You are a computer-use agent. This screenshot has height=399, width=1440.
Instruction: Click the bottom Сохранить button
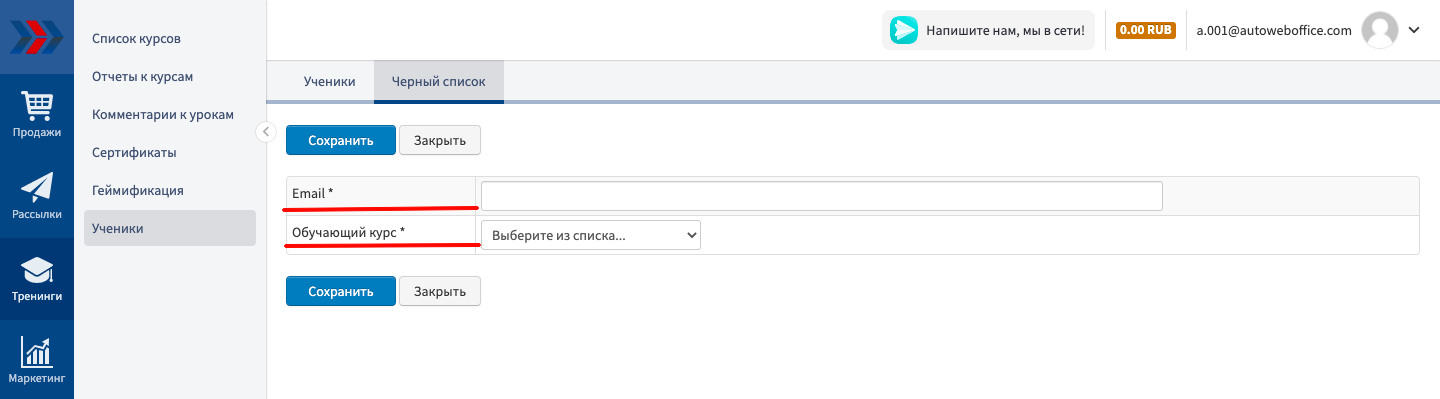(x=341, y=291)
